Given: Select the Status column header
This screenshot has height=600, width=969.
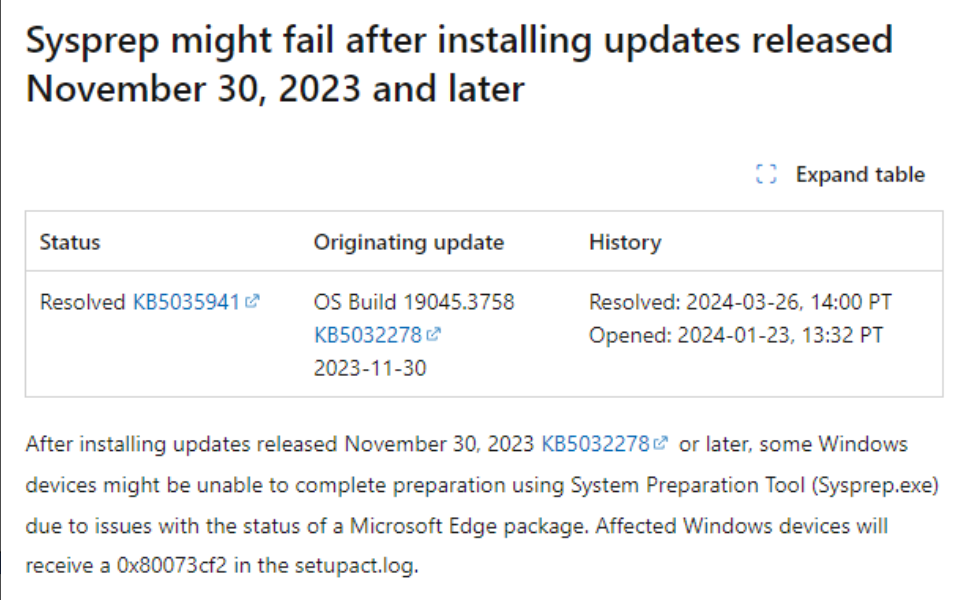Looking at the screenshot, I should [69, 242].
